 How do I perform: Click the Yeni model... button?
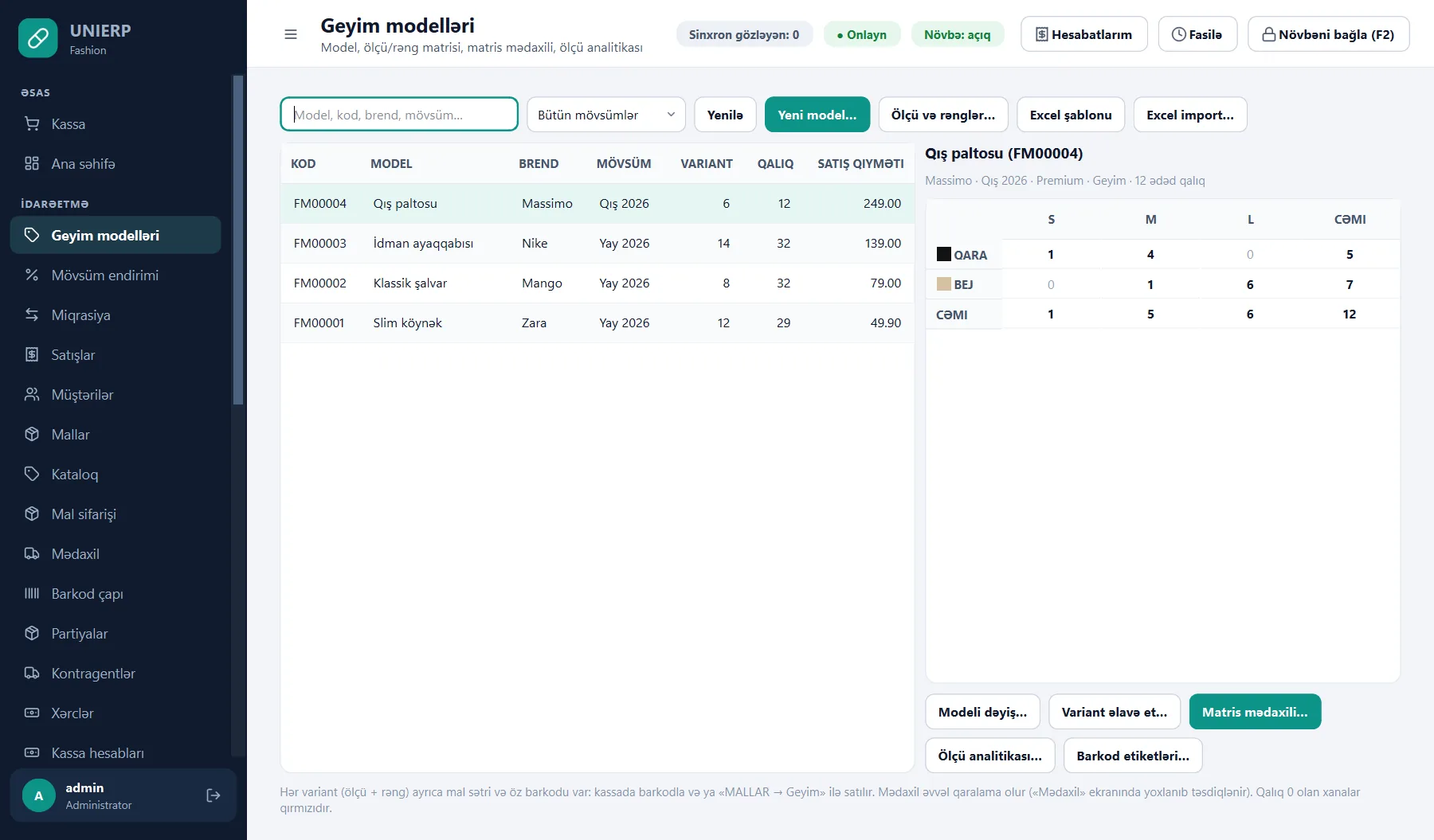817,115
